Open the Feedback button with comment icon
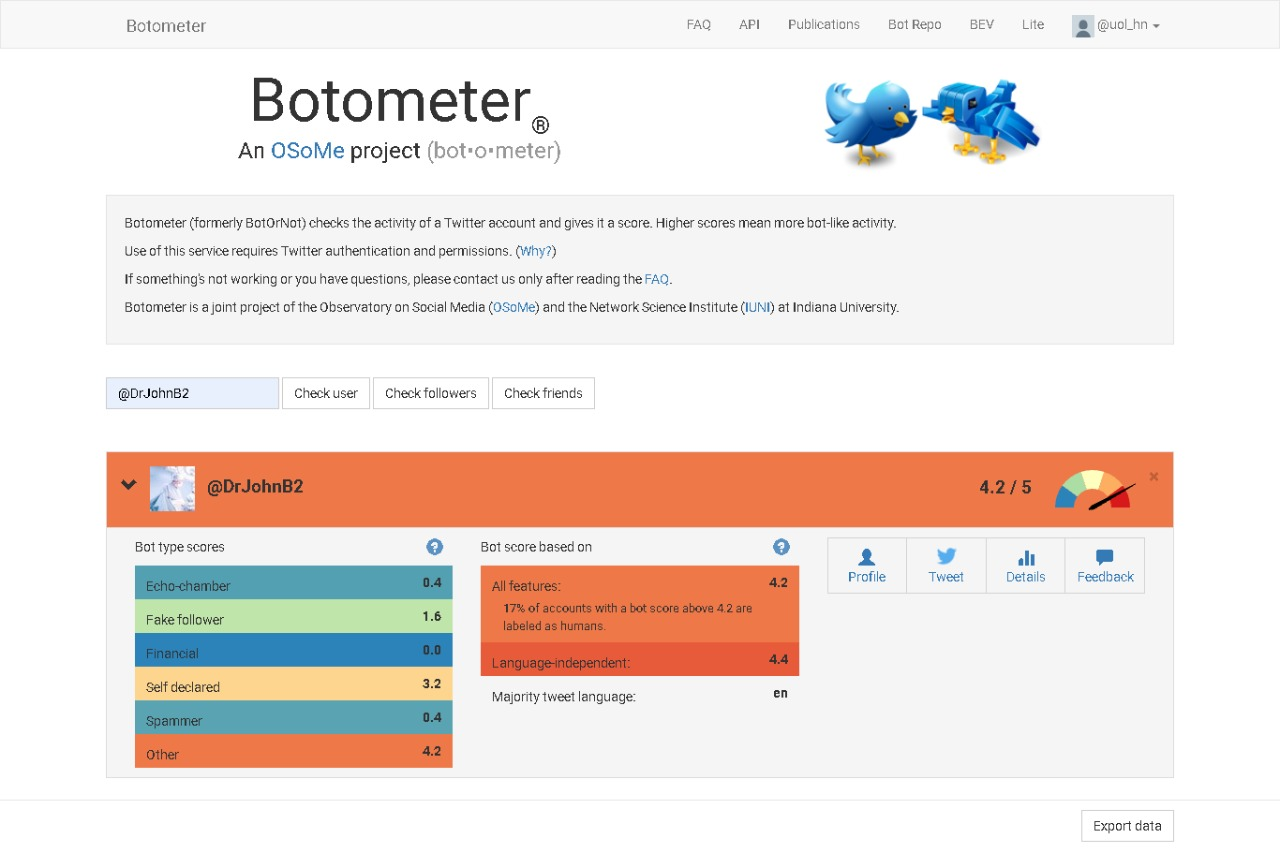The image size is (1280, 853). coord(1105,566)
